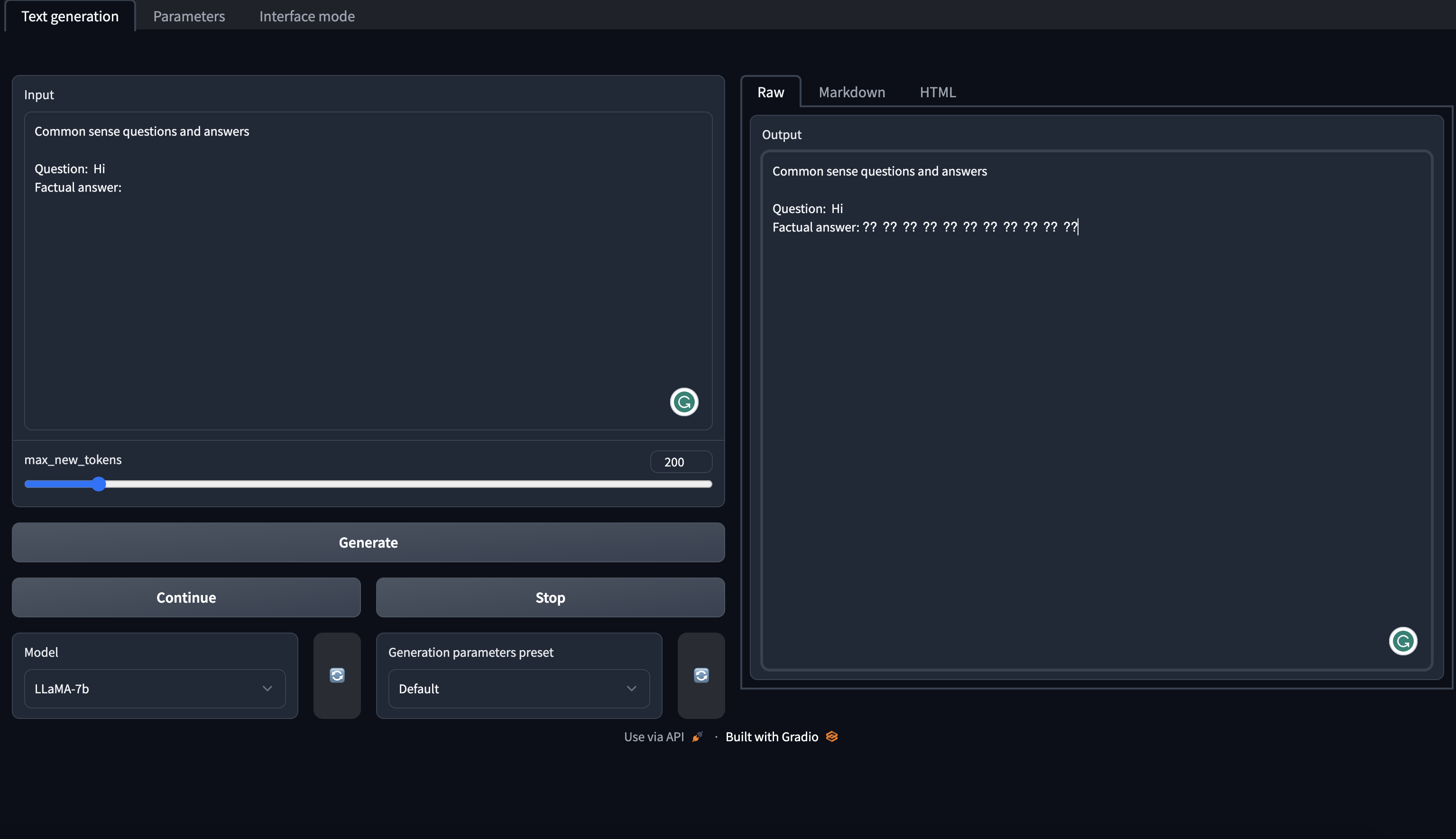Select the Raw output tab
Screen dimensions: 1456x839
coord(770,92)
